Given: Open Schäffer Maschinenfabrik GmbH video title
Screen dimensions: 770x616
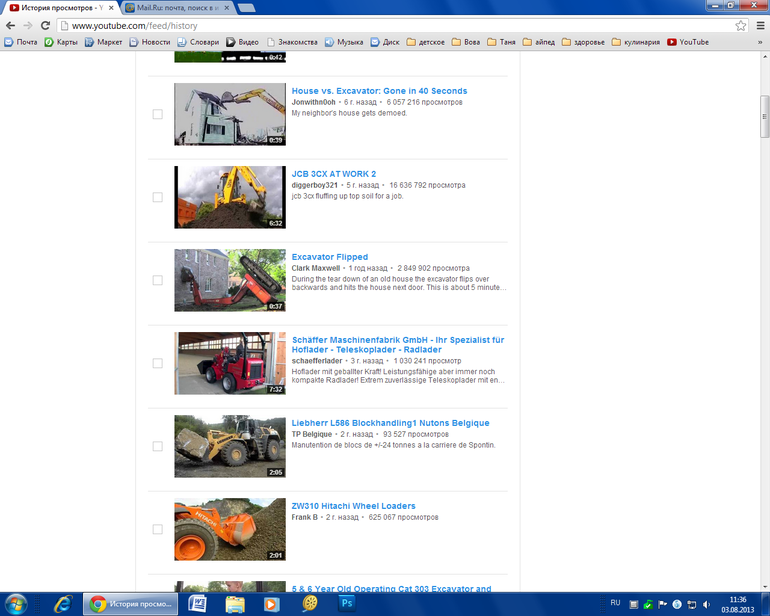Looking at the screenshot, I should click(398, 345).
